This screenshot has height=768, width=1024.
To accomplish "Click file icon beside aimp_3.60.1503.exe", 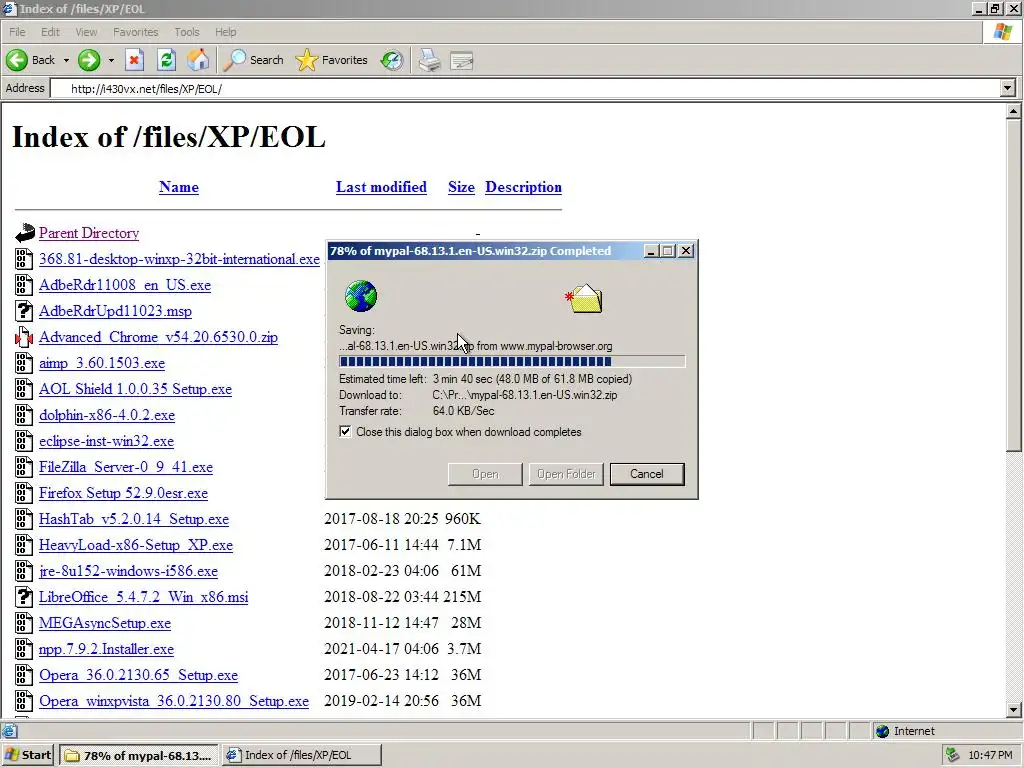I will point(24,363).
